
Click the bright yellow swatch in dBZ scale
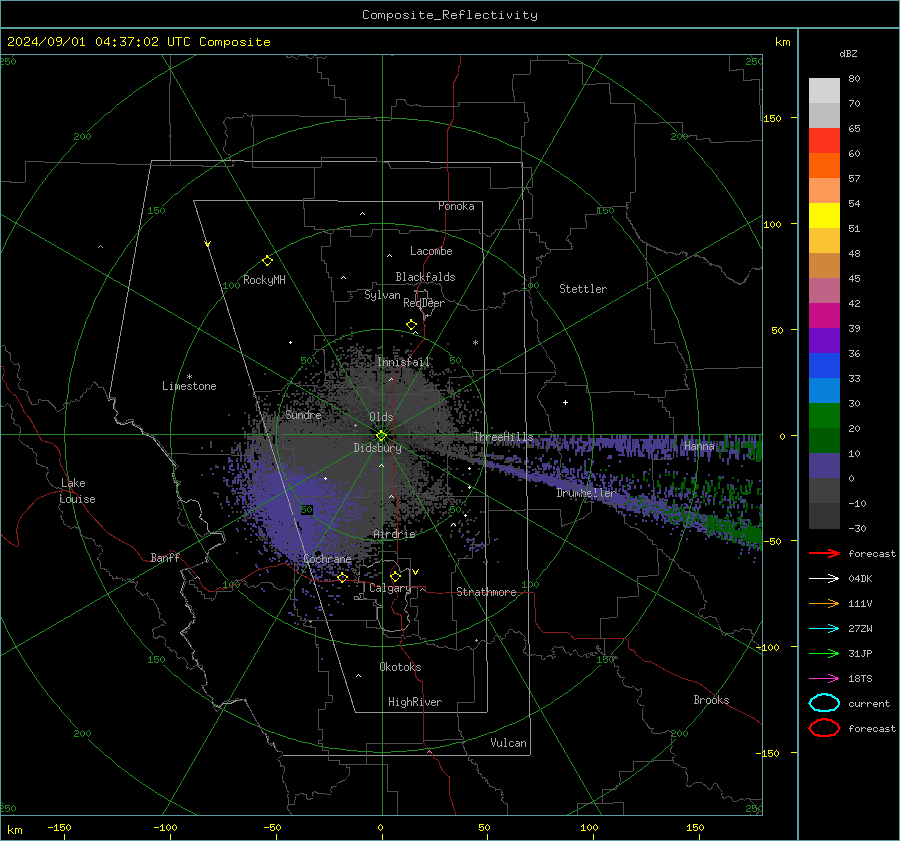[824, 216]
